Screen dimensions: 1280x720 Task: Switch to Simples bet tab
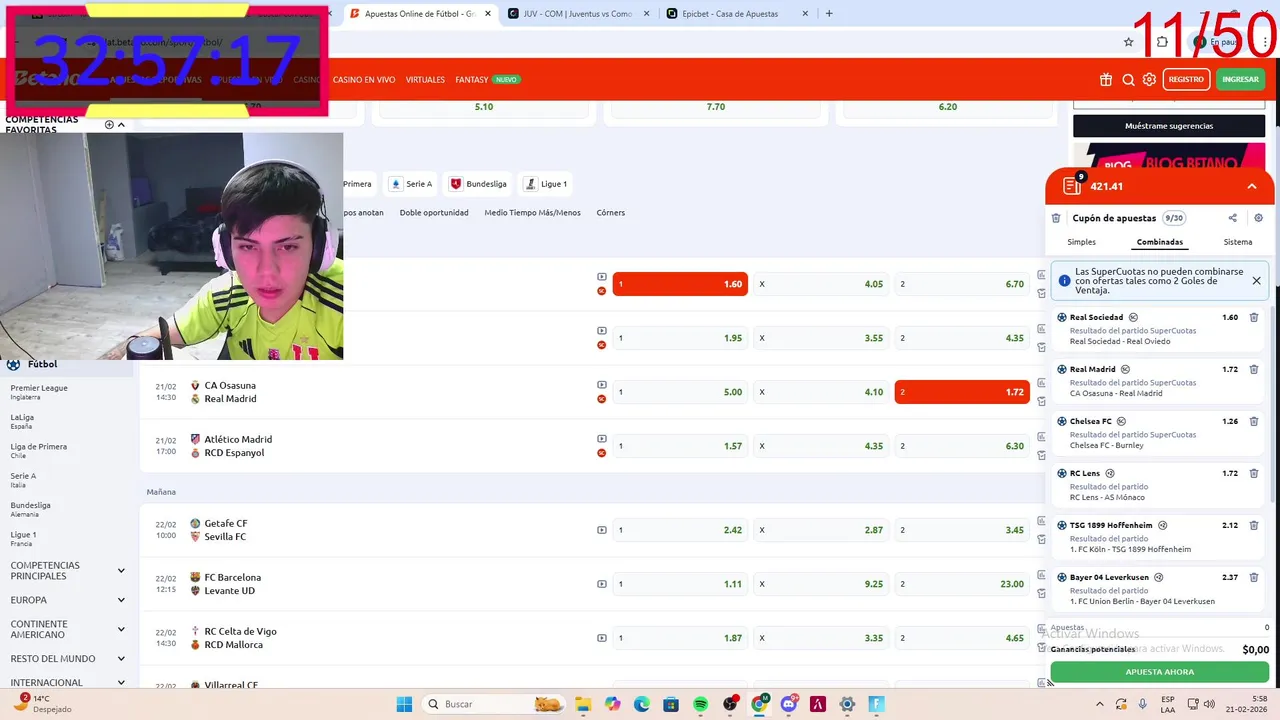(1081, 242)
